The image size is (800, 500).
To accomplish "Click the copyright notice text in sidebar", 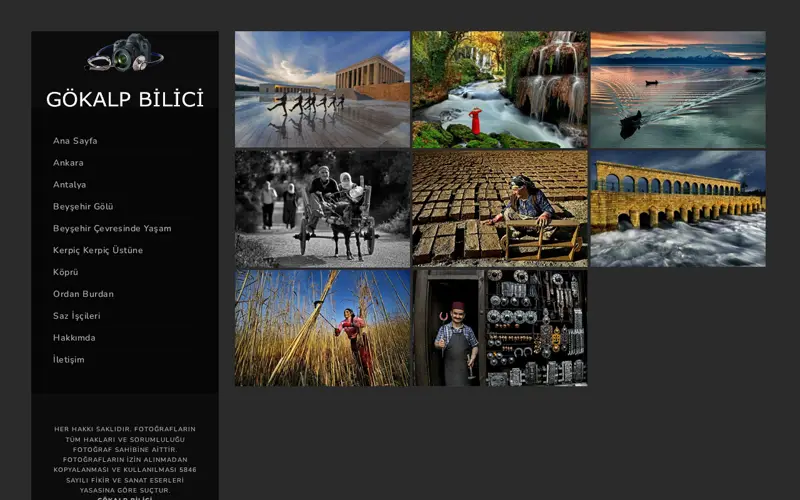I will click(x=125, y=463).
